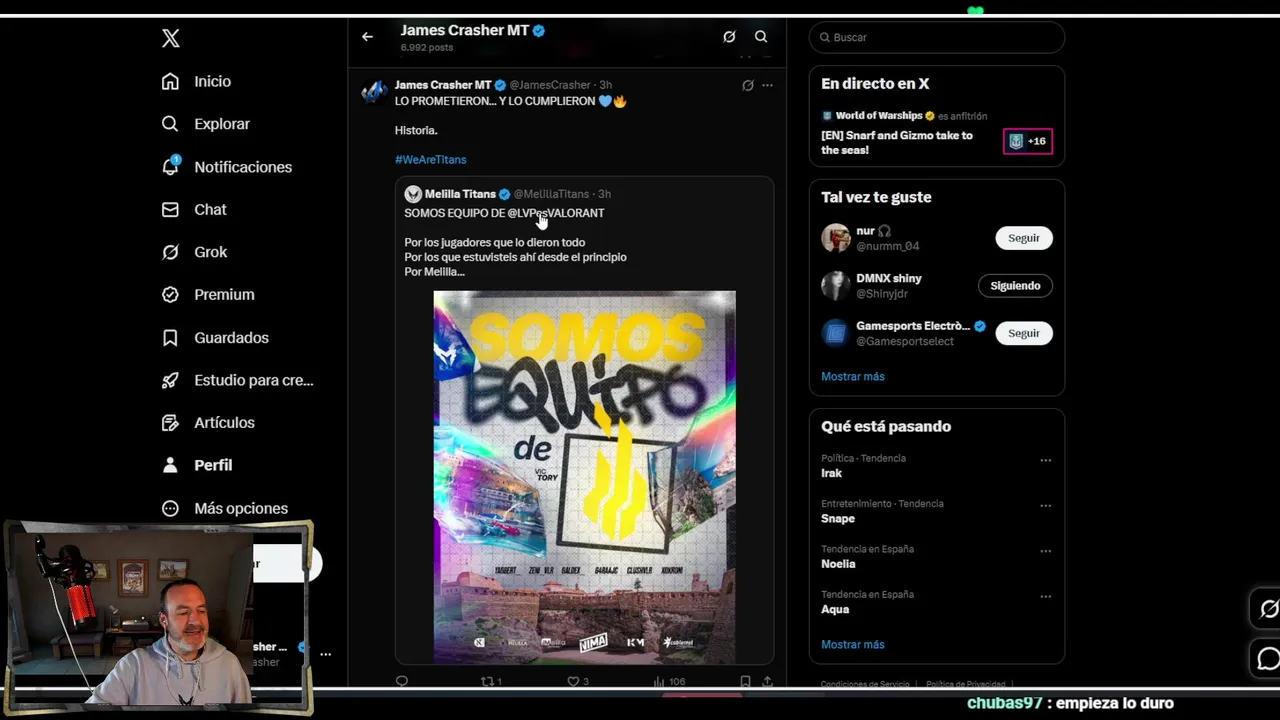The height and width of the screenshot is (720, 1280).
Task: Select Explorar menu label
Action: click(x=222, y=124)
